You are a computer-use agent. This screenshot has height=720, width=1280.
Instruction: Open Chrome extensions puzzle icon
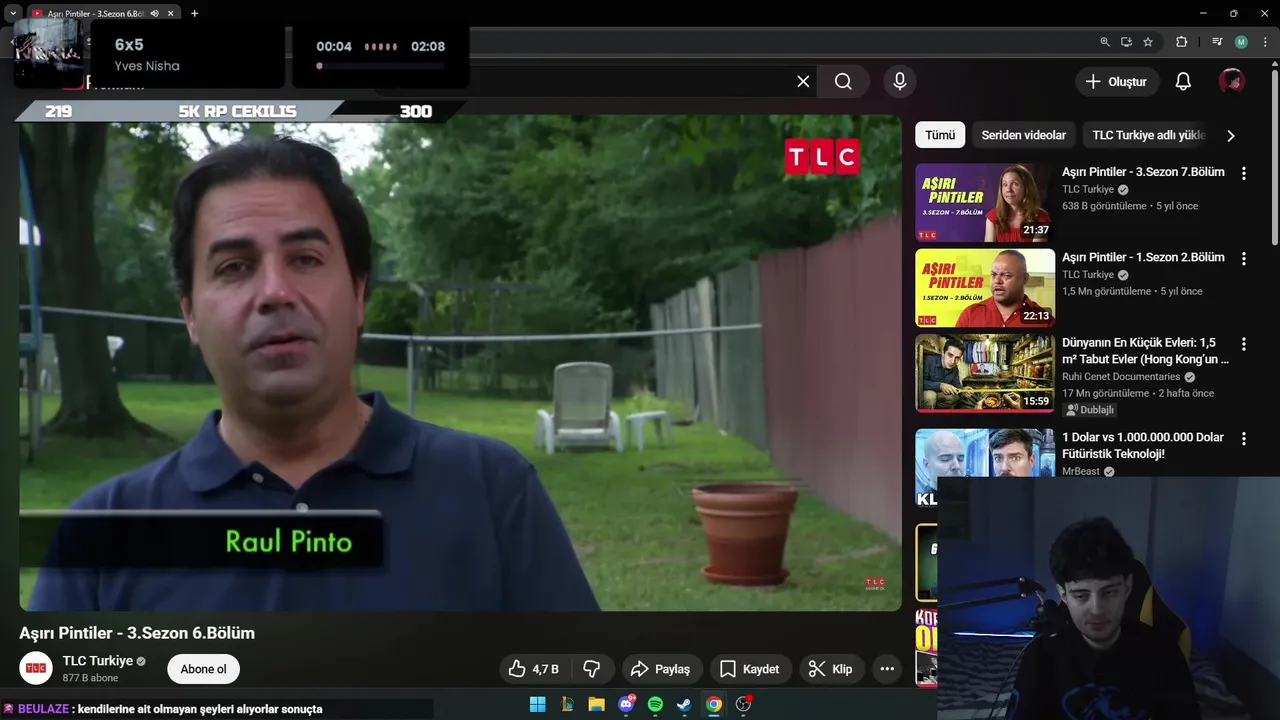coord(1181,42)
